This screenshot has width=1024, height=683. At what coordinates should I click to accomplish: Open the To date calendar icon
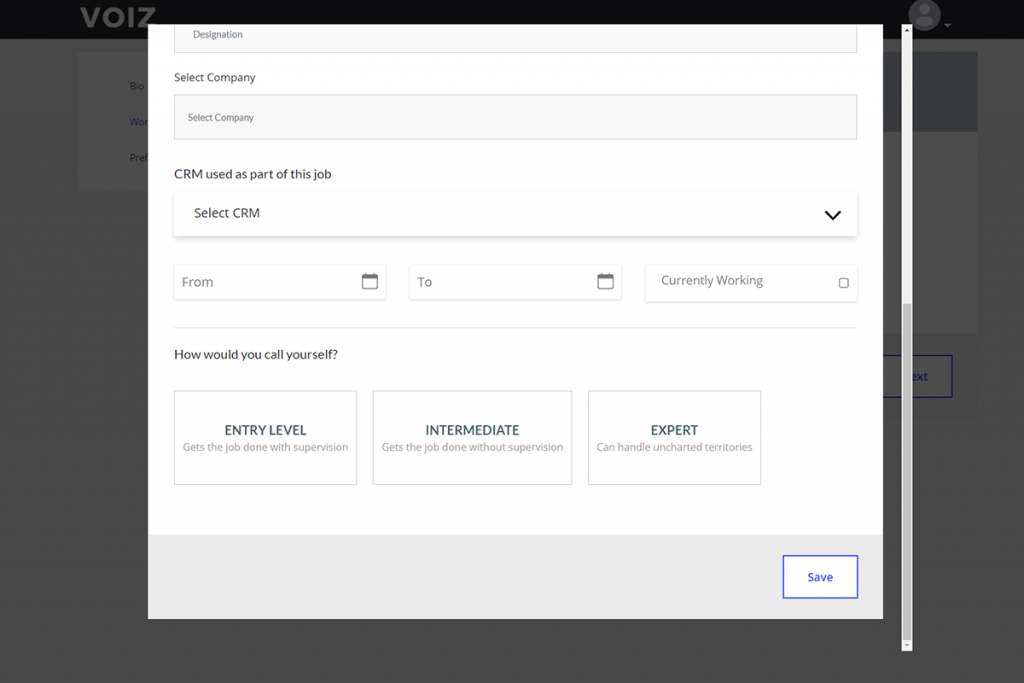(605, 281)
